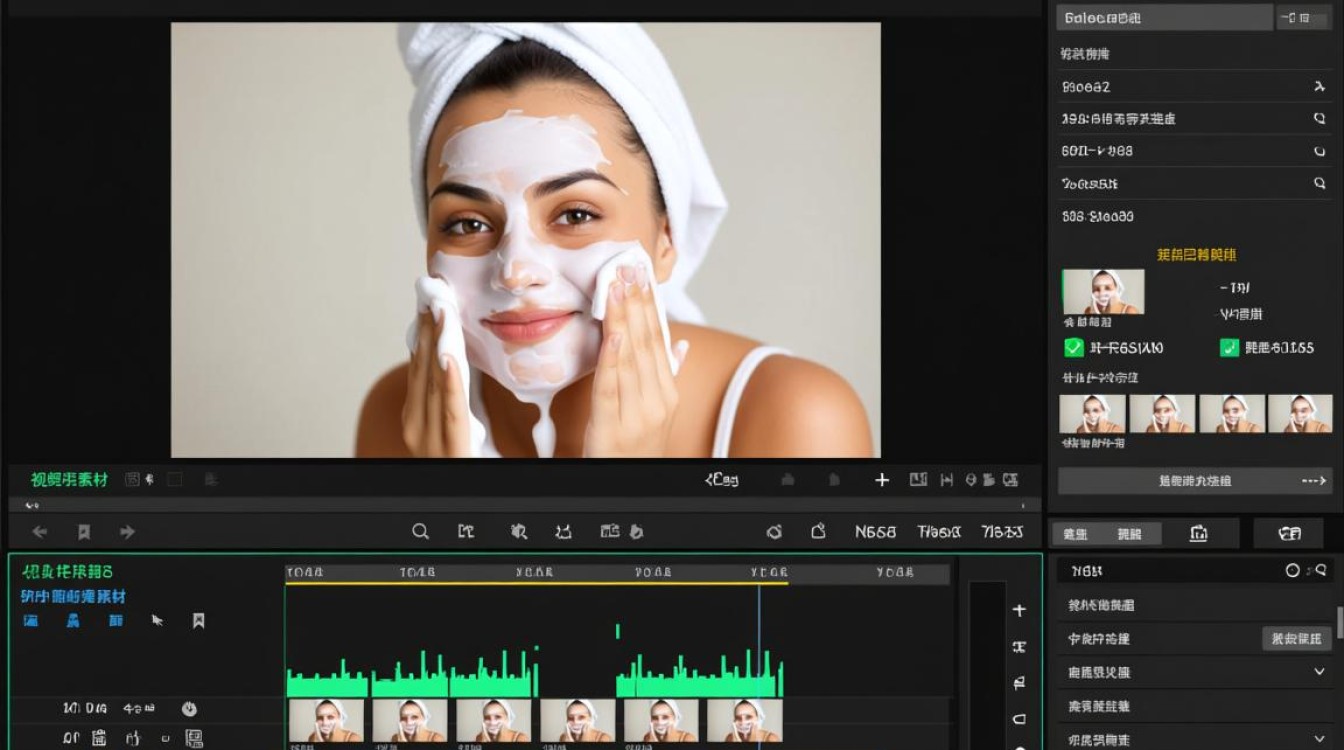Click the plus icon beside the timeline tracks

pos(1019,610)
